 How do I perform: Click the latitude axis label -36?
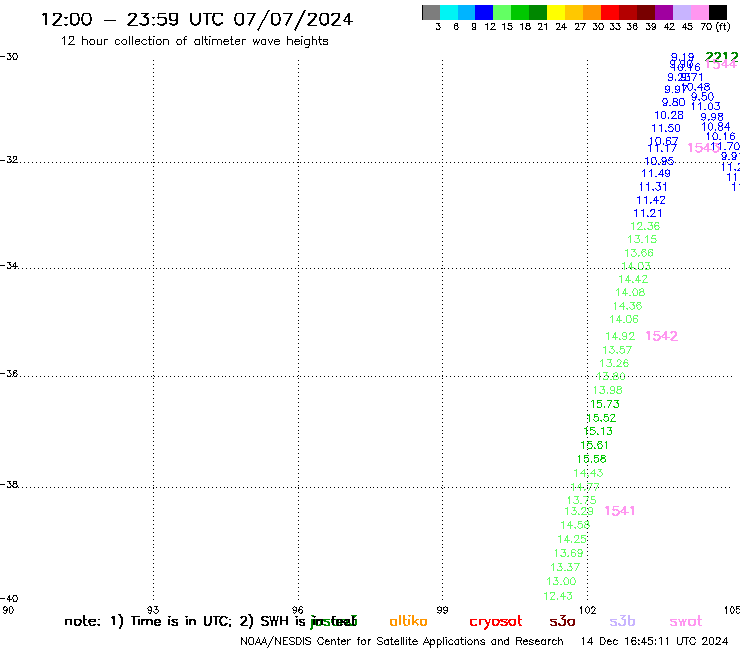point(9,374)
